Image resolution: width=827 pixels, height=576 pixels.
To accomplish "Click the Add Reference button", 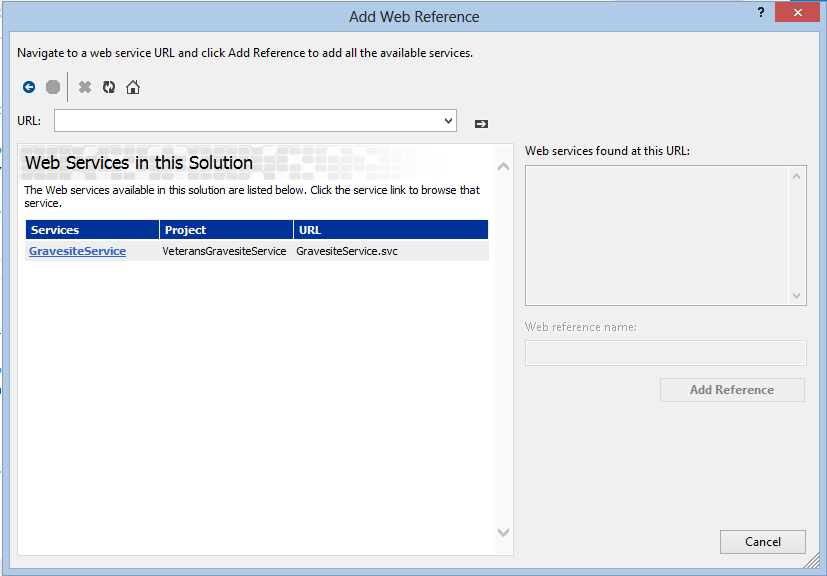I will [731, 389].
